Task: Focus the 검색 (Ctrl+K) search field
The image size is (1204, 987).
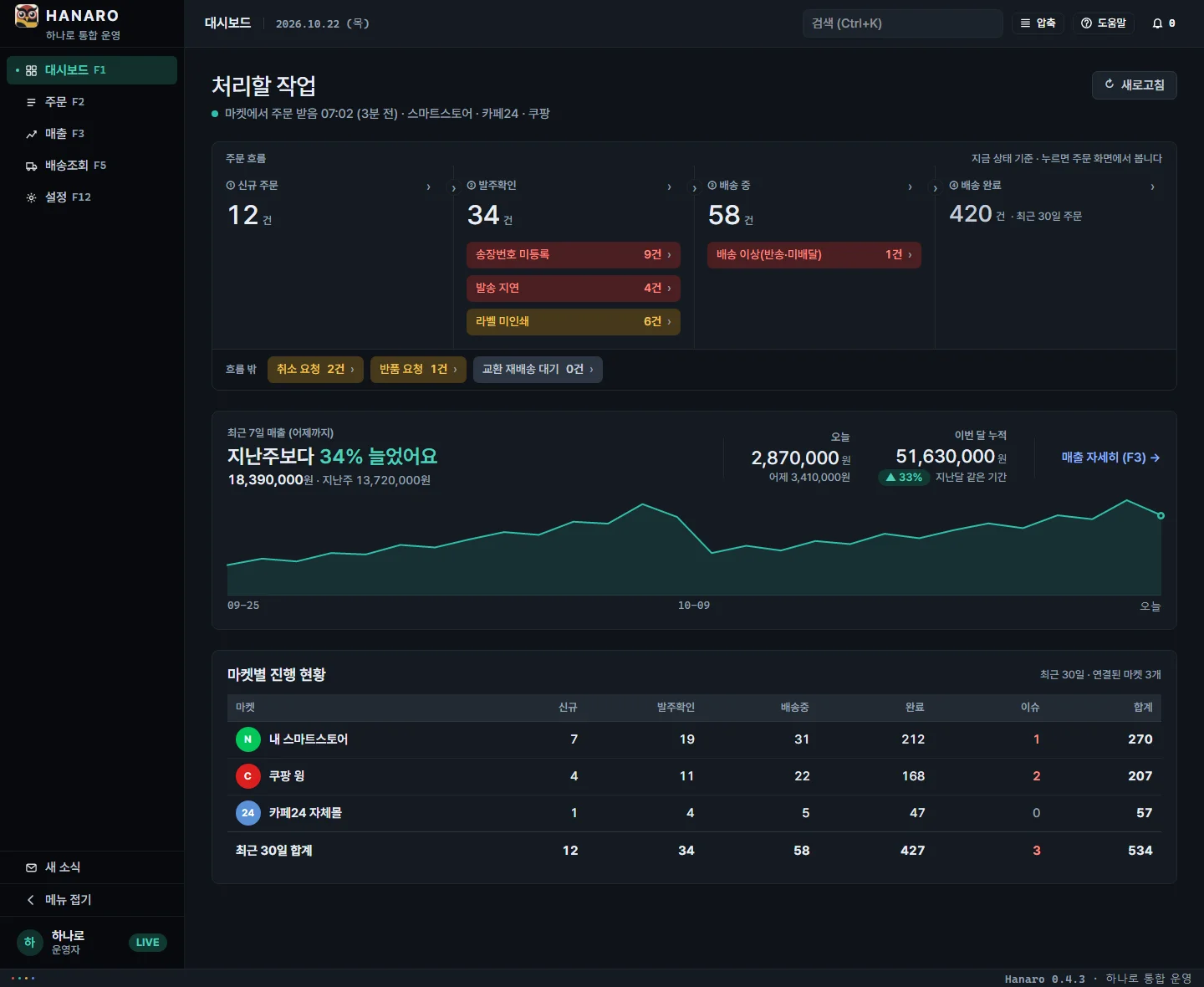Action: coord(903,23)
